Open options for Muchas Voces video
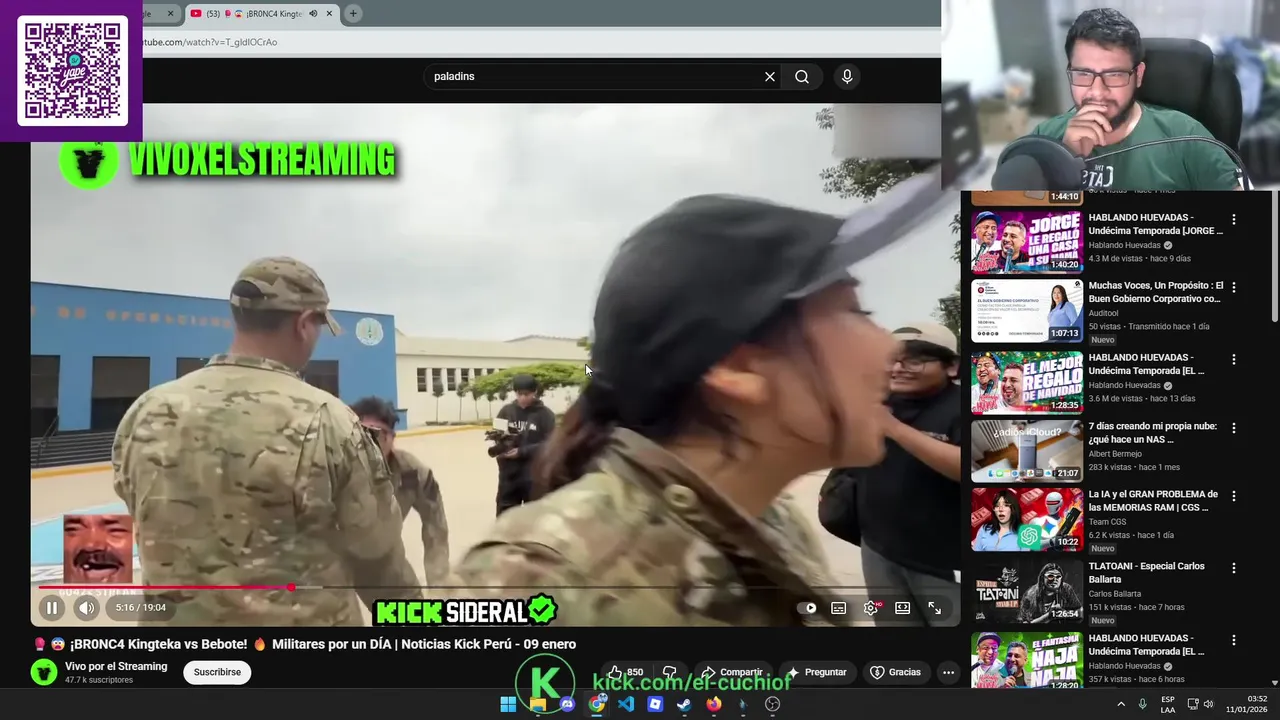 1233,287
